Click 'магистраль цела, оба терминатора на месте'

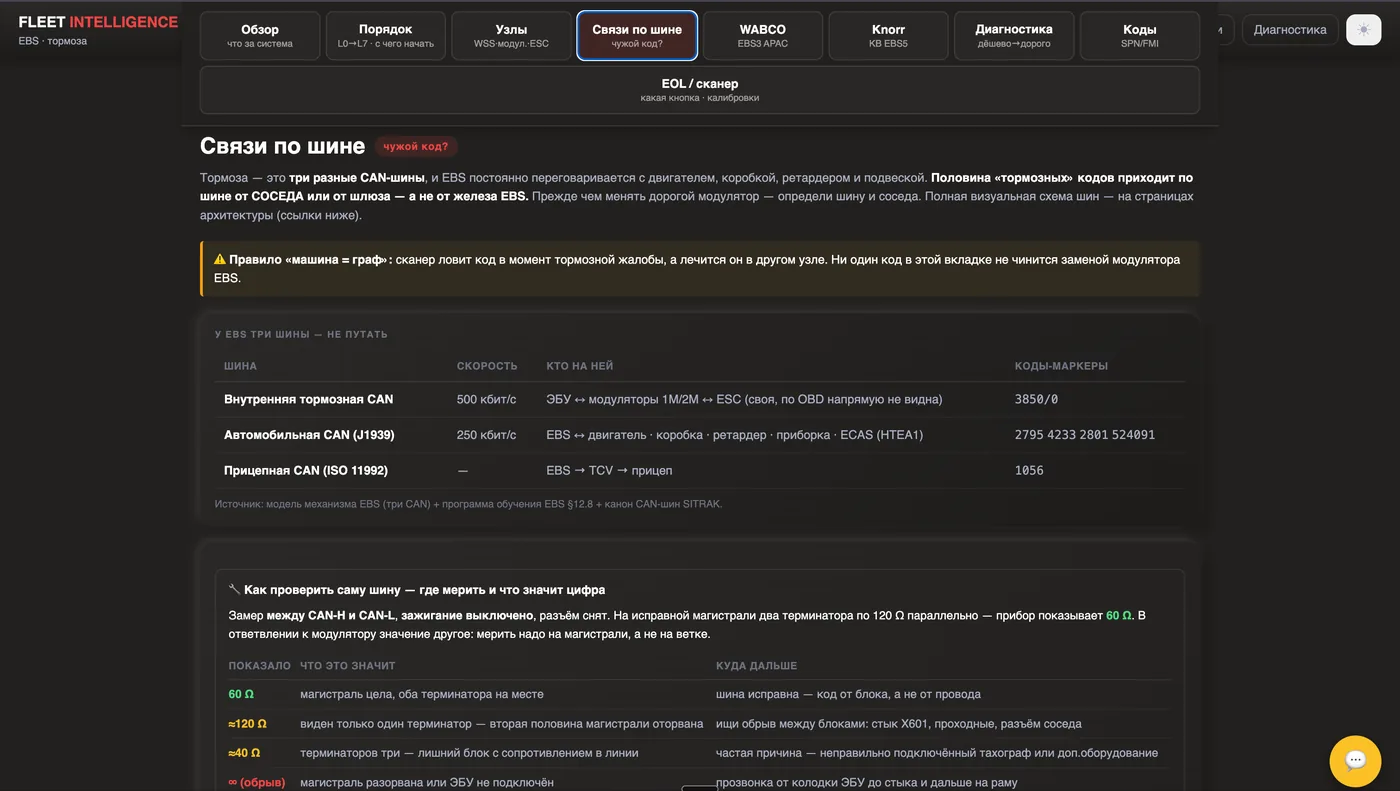coord(422,694)
